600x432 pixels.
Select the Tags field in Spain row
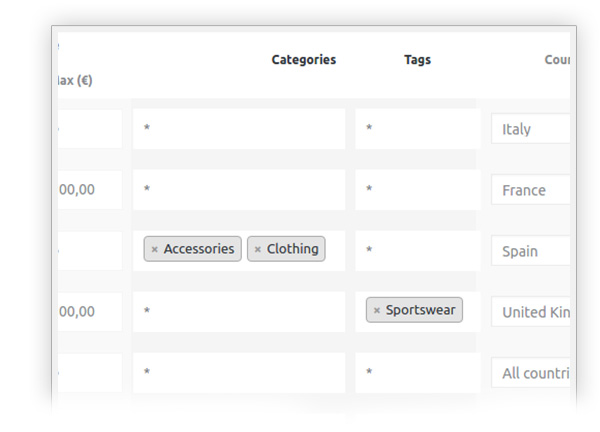[416, 251]
